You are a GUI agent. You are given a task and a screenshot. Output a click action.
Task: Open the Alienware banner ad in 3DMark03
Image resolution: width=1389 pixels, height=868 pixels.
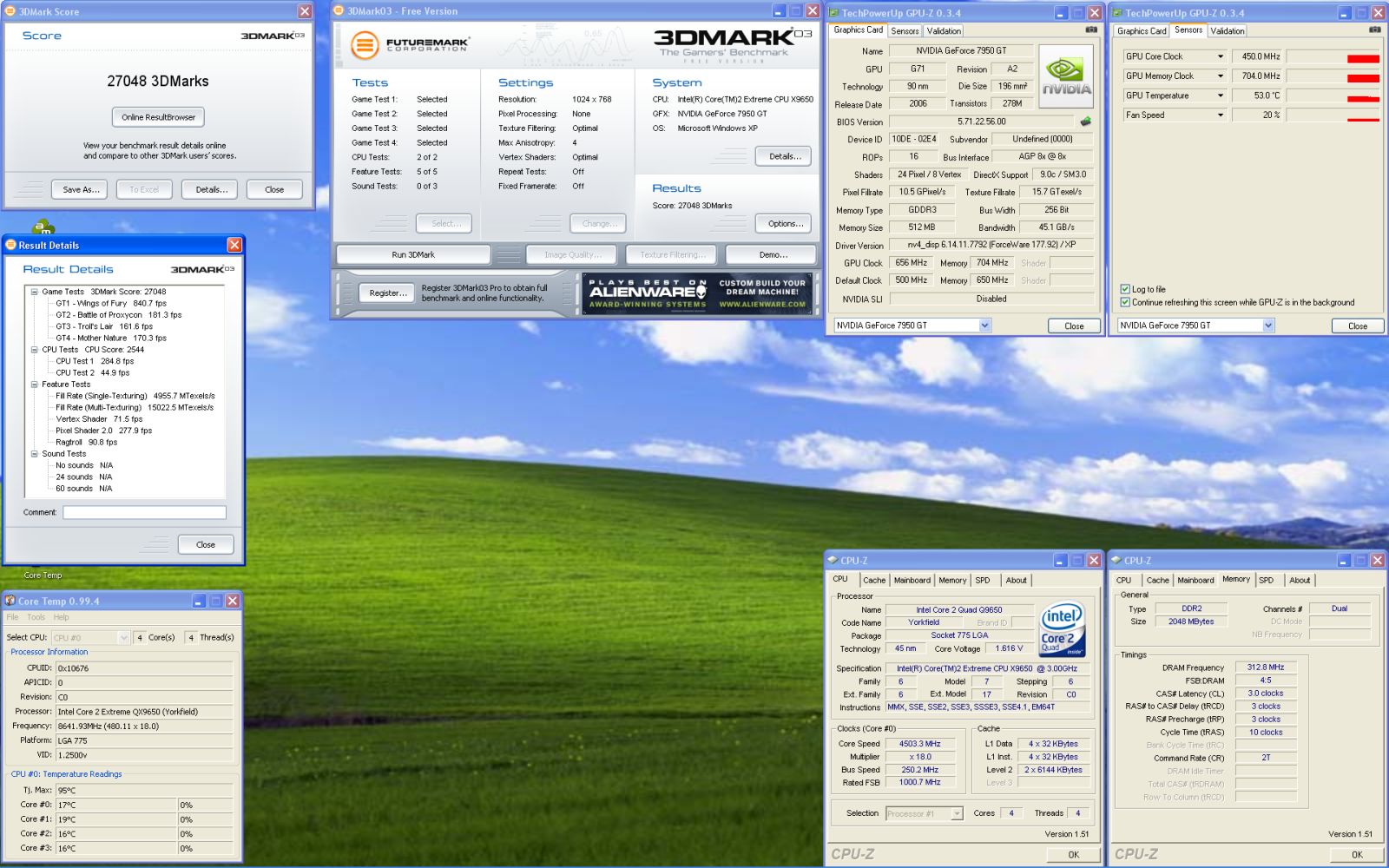(x=697, y=293)
